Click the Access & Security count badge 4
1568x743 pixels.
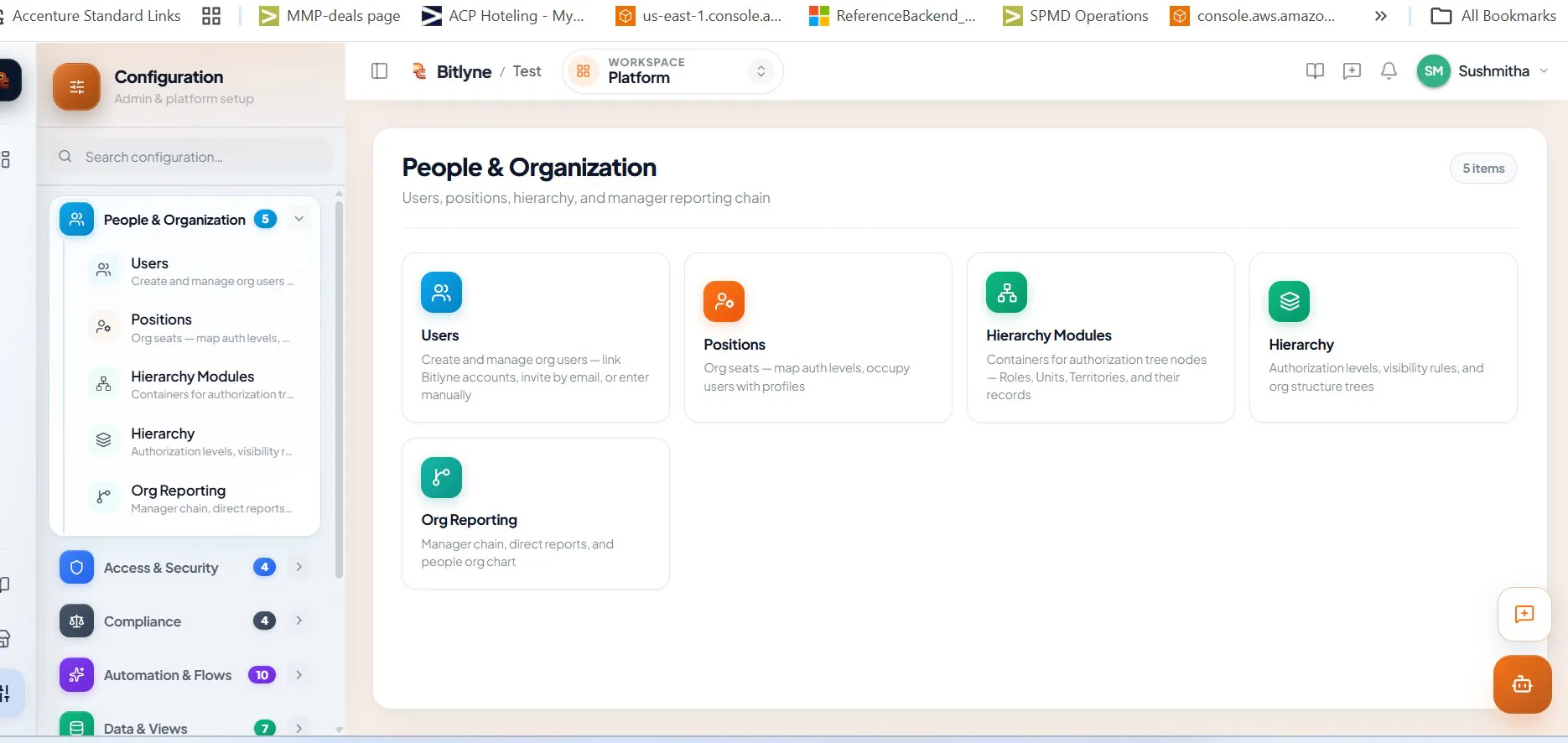pos(264,567)
